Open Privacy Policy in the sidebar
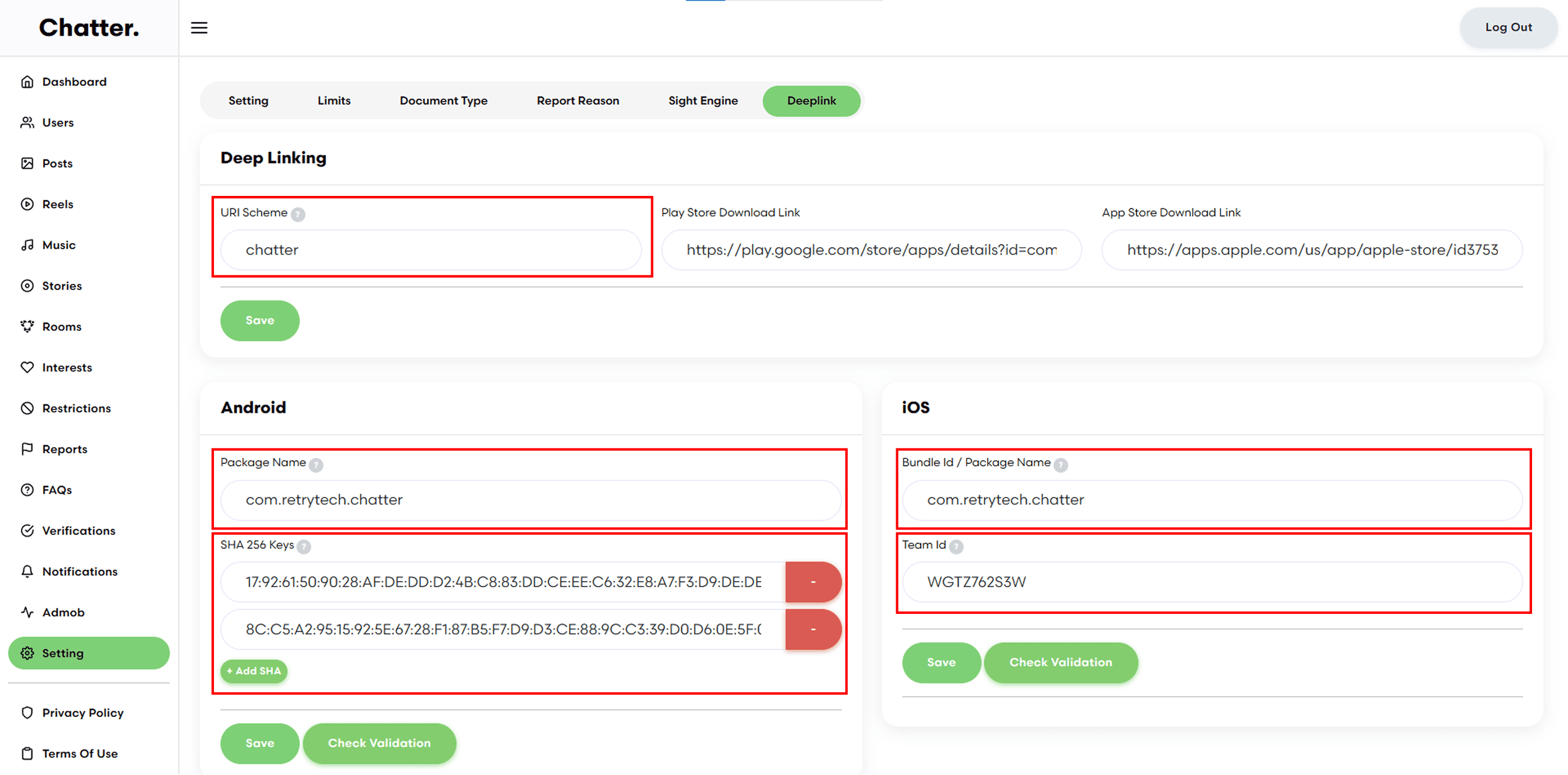 pos(82,712)
